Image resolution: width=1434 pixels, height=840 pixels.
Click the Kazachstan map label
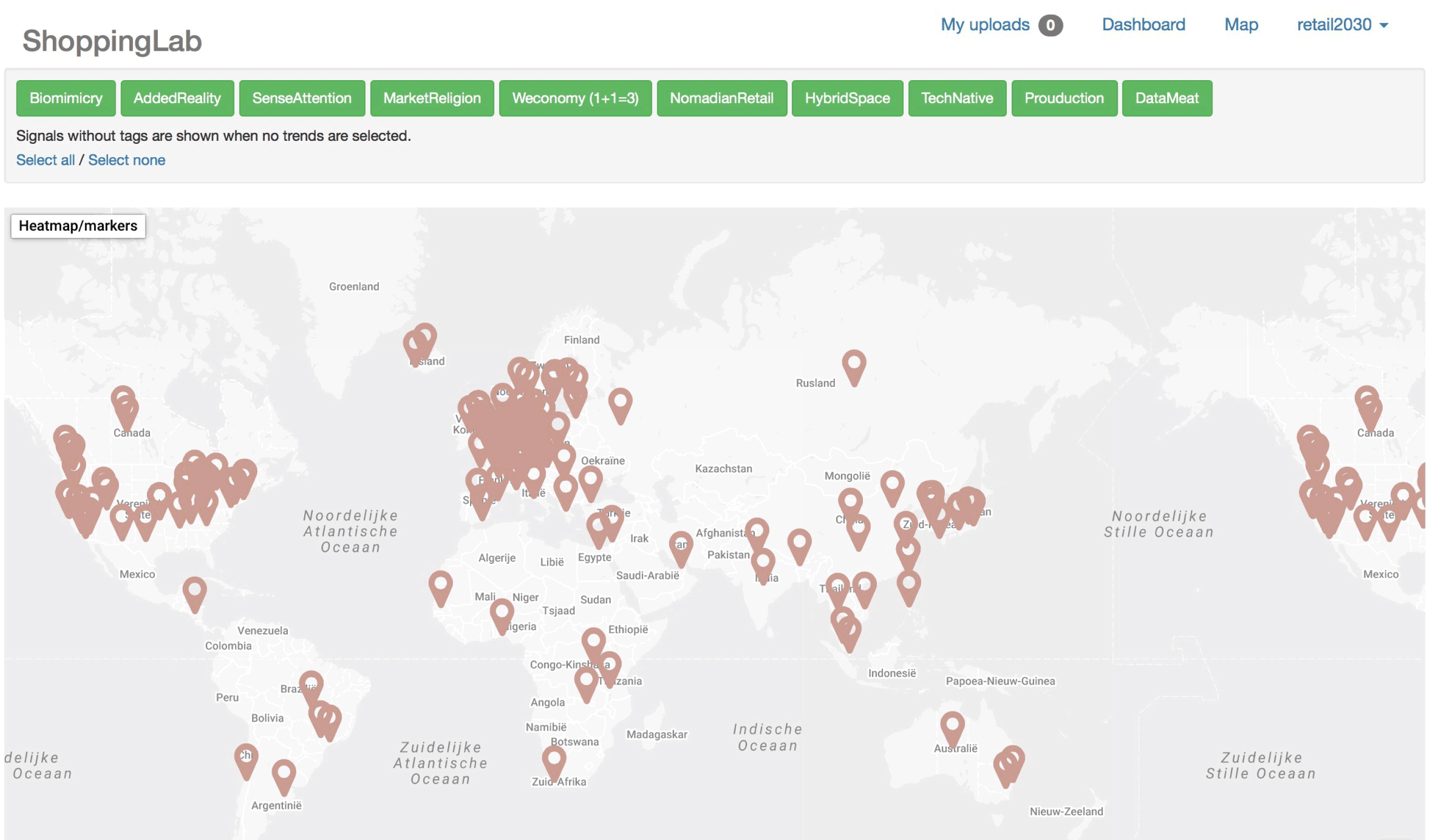pos(723,469)
